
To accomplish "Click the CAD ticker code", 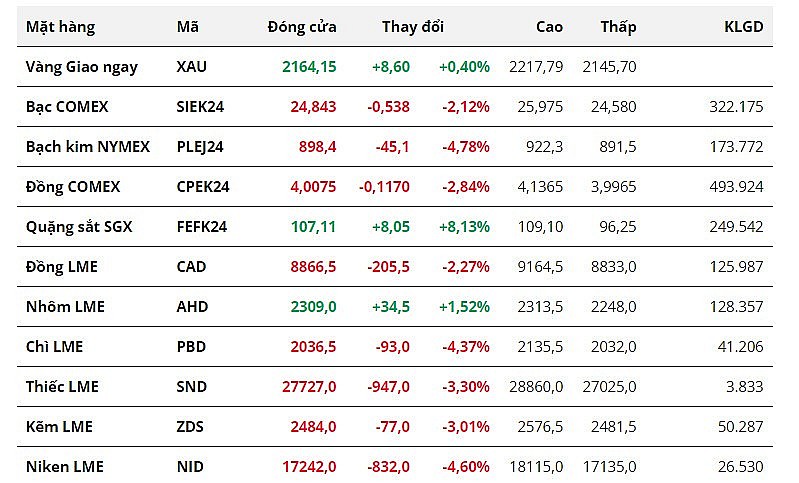I will coord(192,266).
